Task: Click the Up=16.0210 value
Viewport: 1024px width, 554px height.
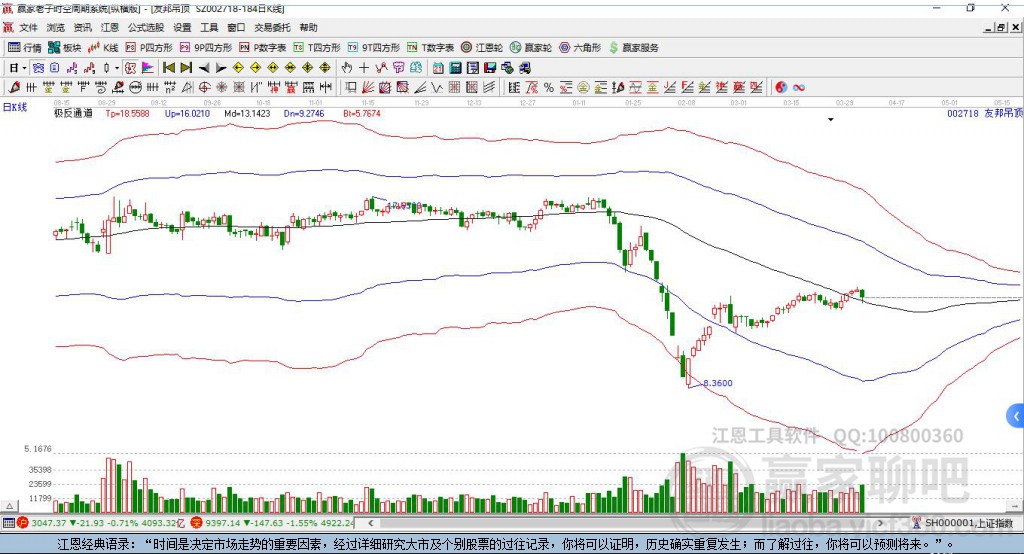Action: pyautogui.click(x=187, y=113)
